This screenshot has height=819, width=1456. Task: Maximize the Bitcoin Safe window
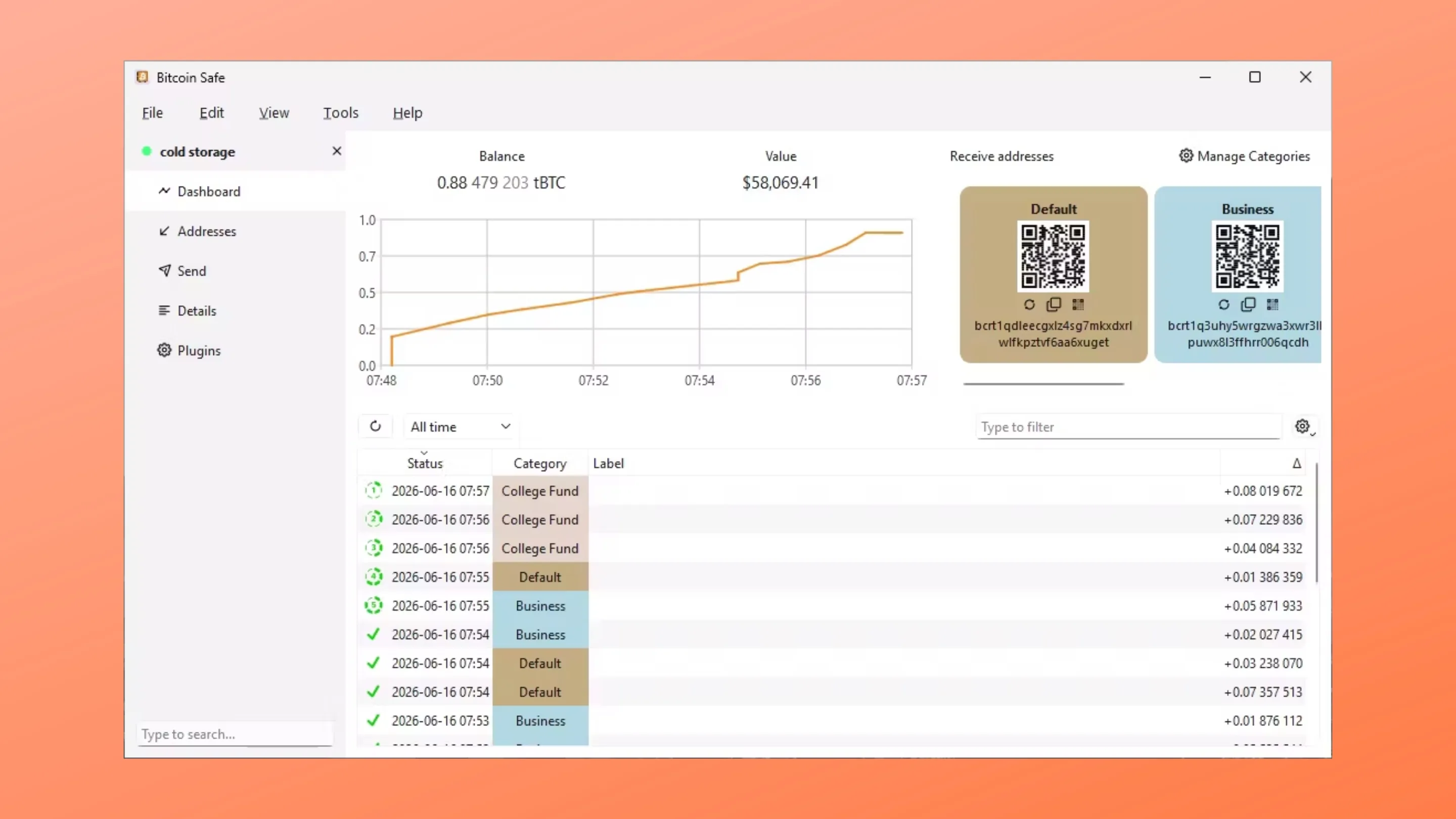point(1255,77)
